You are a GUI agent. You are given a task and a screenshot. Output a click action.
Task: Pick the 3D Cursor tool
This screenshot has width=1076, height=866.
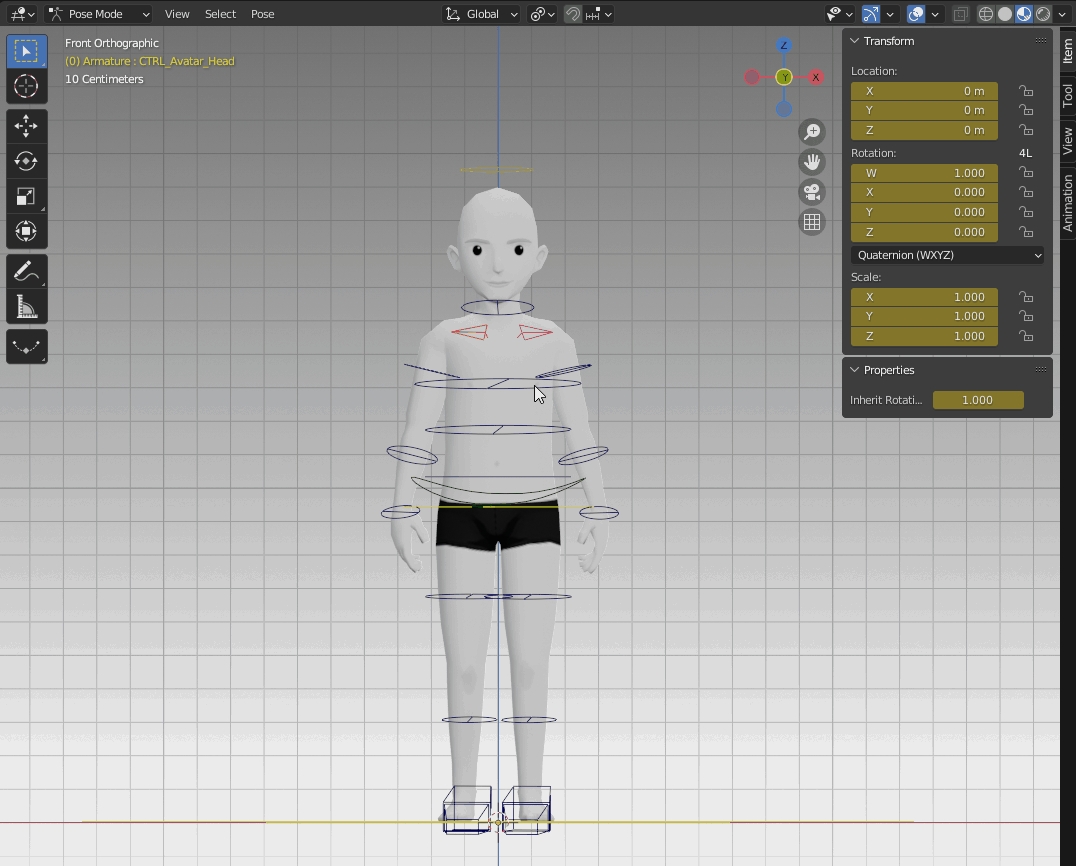click(26, 86)
